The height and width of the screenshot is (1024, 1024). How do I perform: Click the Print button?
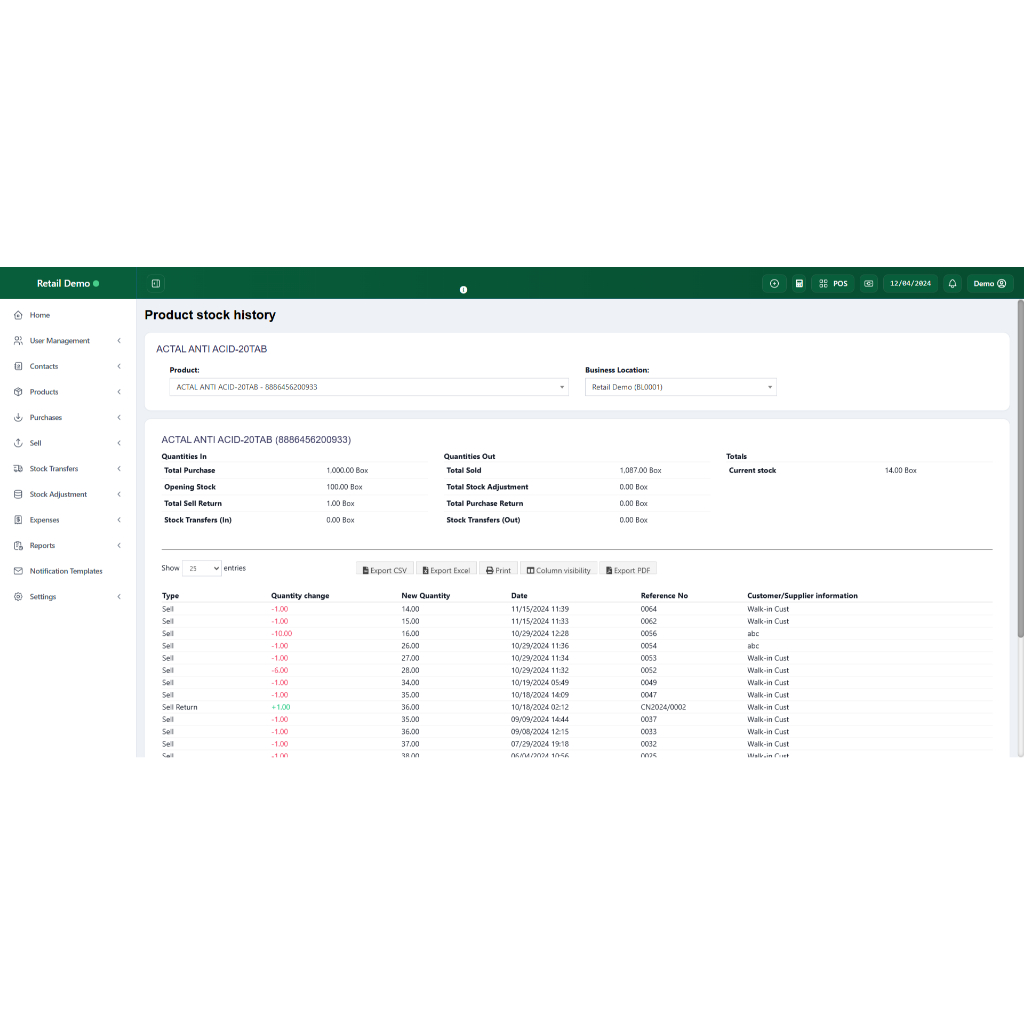pos(498,570)
